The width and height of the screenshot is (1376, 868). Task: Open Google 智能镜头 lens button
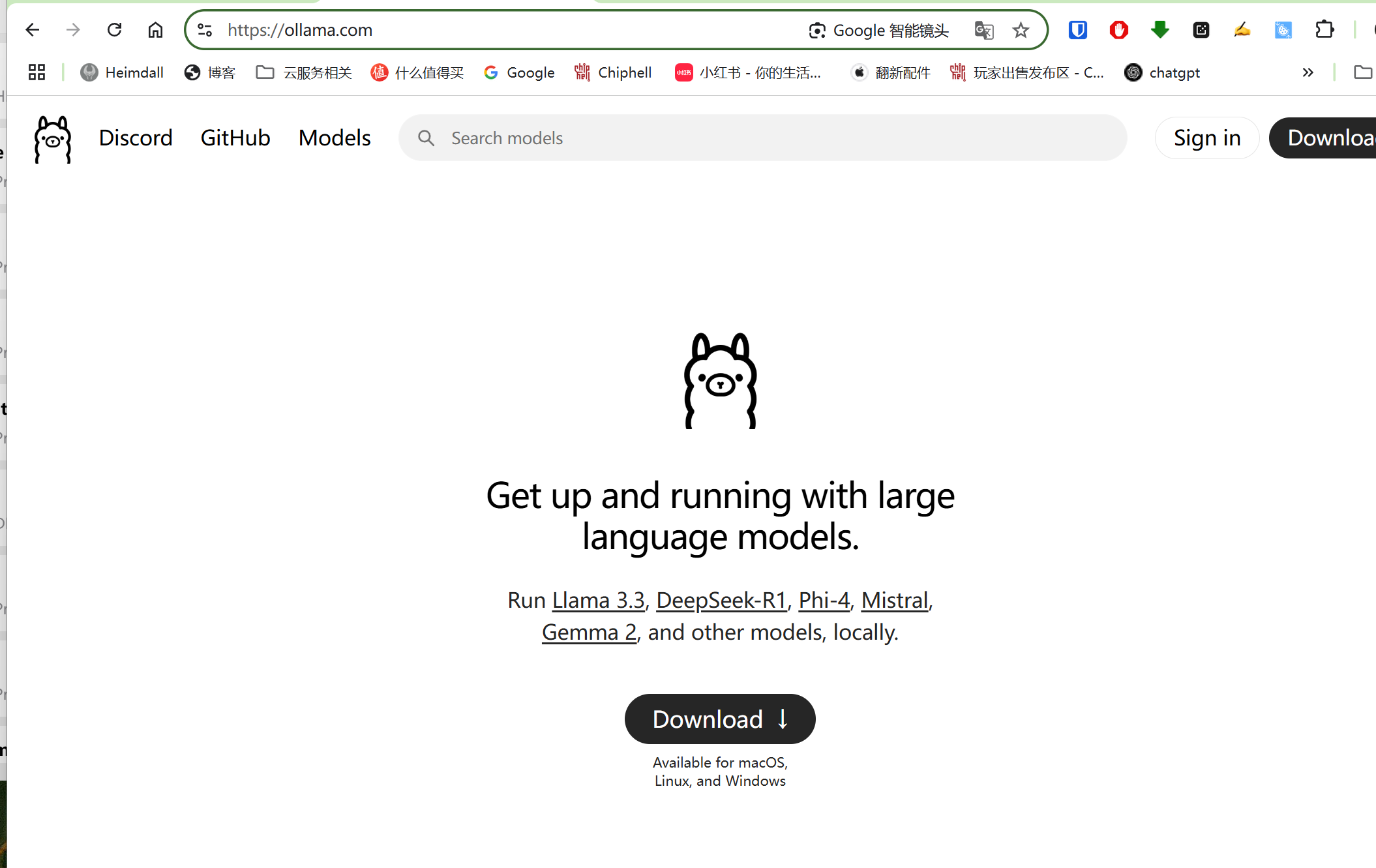(x=878, y=30)
